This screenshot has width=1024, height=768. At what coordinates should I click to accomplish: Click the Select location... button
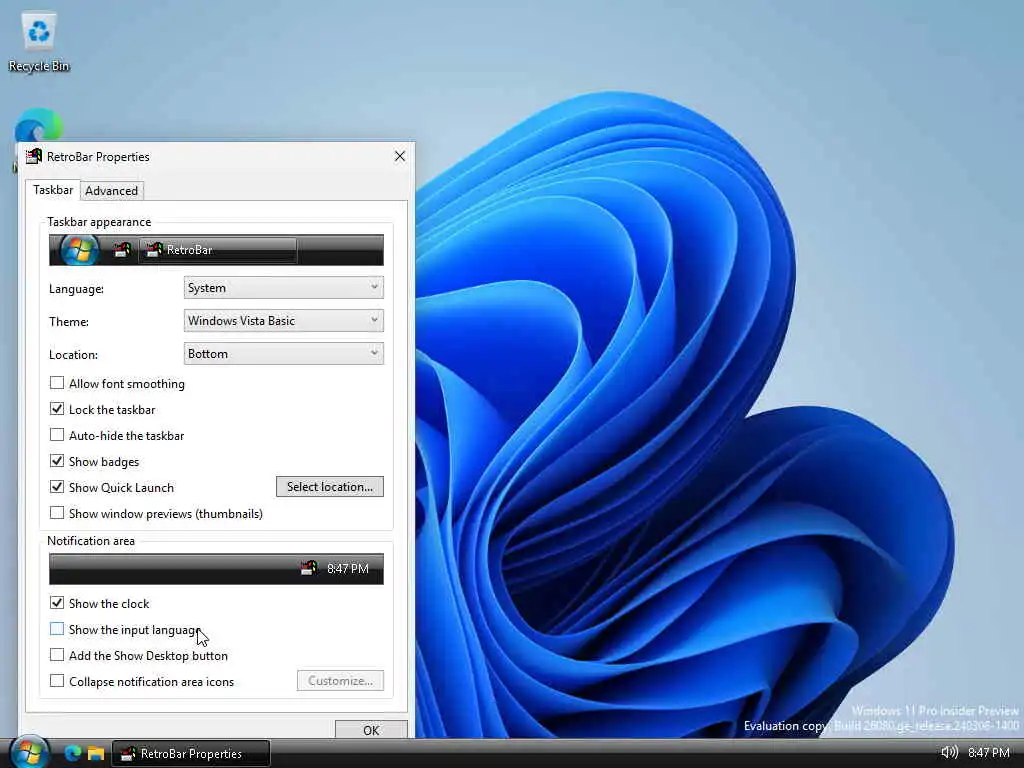330,487
